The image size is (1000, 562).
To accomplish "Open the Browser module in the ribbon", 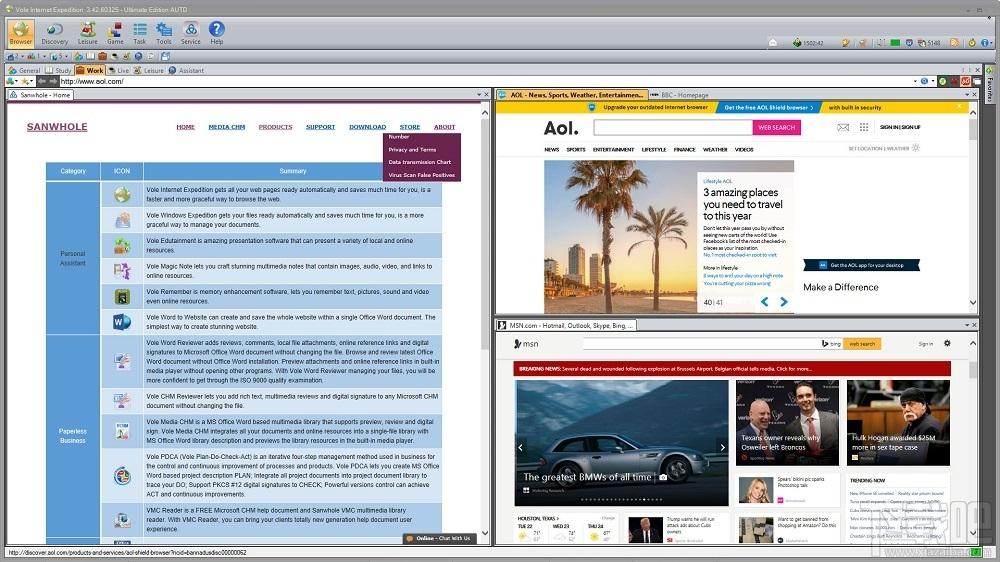I will [20, 33].
